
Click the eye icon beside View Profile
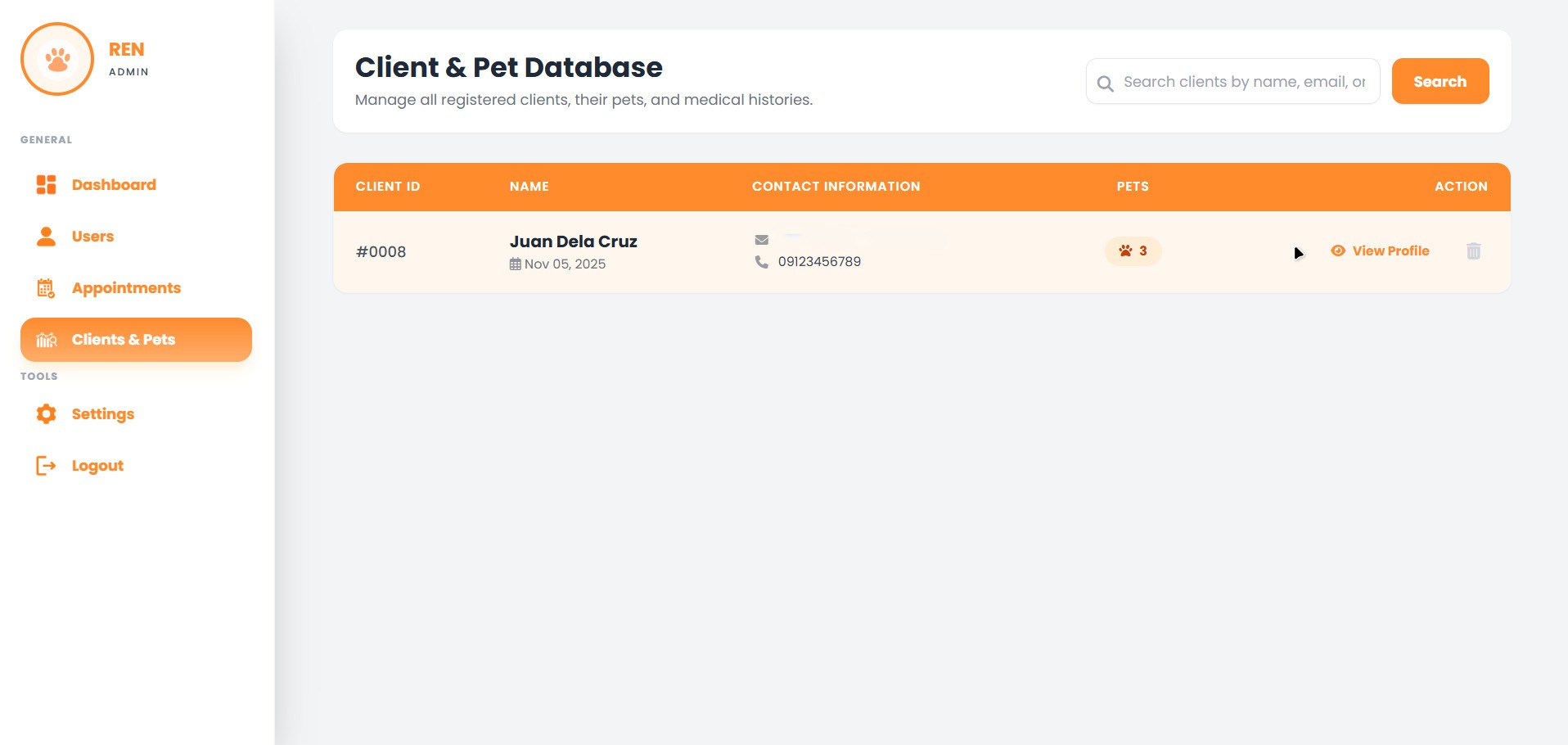pyautogui.click(x=1338, y=251)
